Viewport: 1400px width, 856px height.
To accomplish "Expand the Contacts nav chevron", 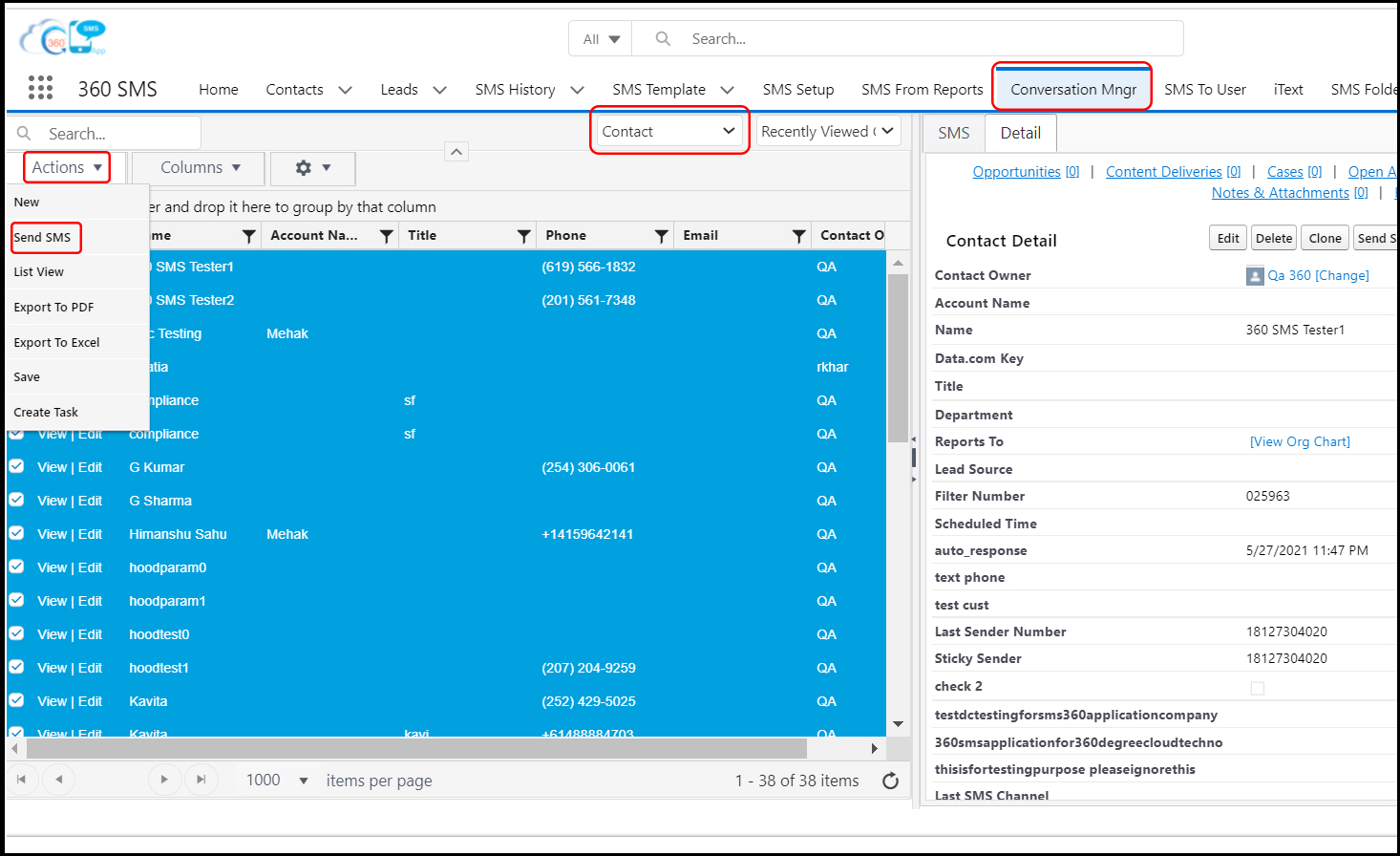I will click(345, 90).
